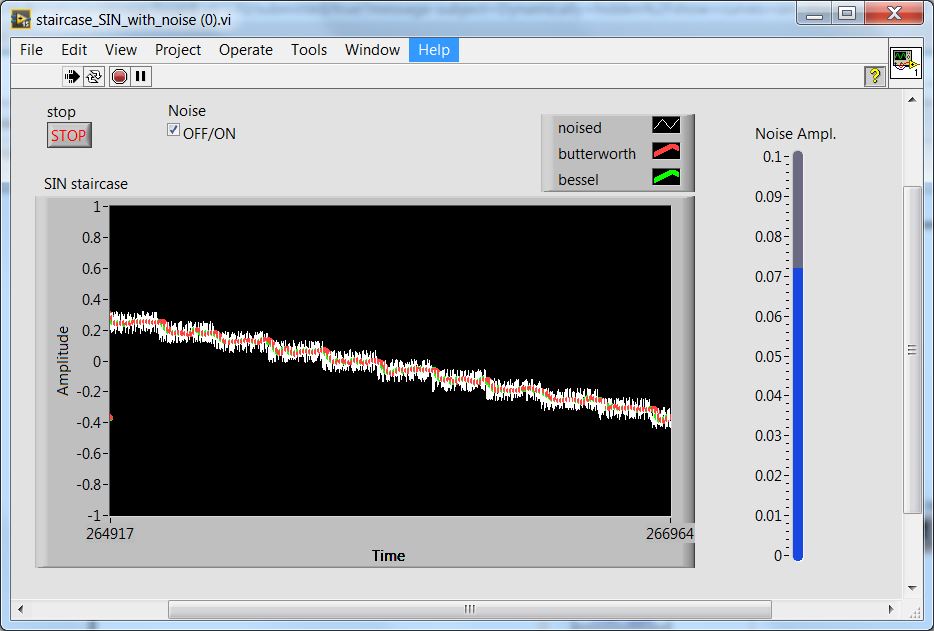Click the X-axis start value 264917
The image size is (934, 631).
110,533
